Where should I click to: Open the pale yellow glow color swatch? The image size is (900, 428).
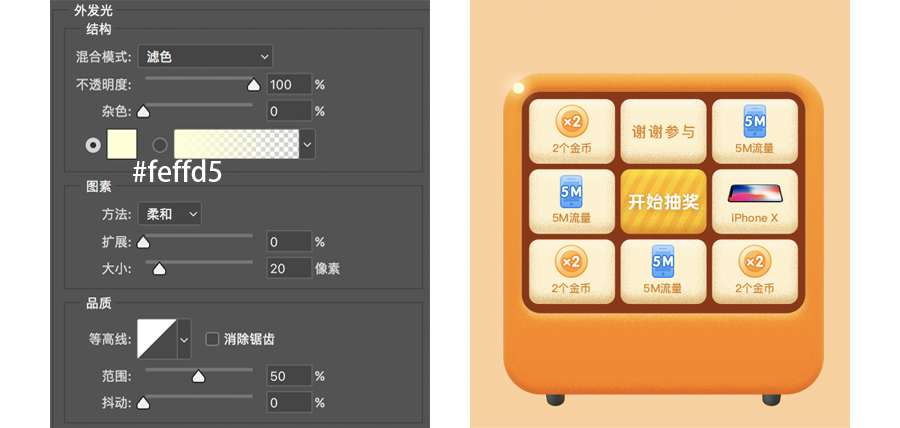(122, 144)
